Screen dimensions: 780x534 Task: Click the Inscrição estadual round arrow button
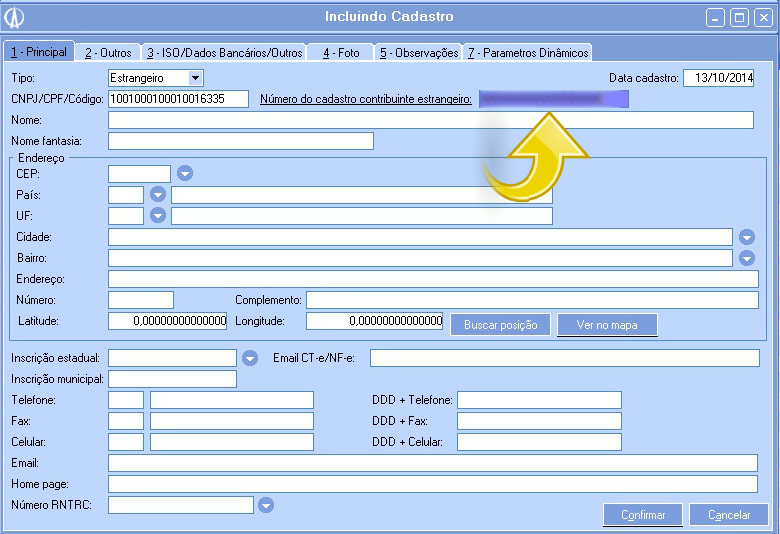pos(250,357)
